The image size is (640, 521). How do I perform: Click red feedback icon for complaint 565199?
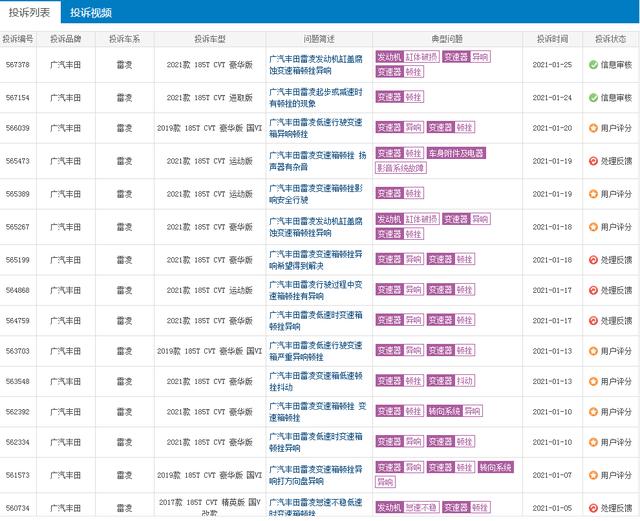click(x=593, y=260)
